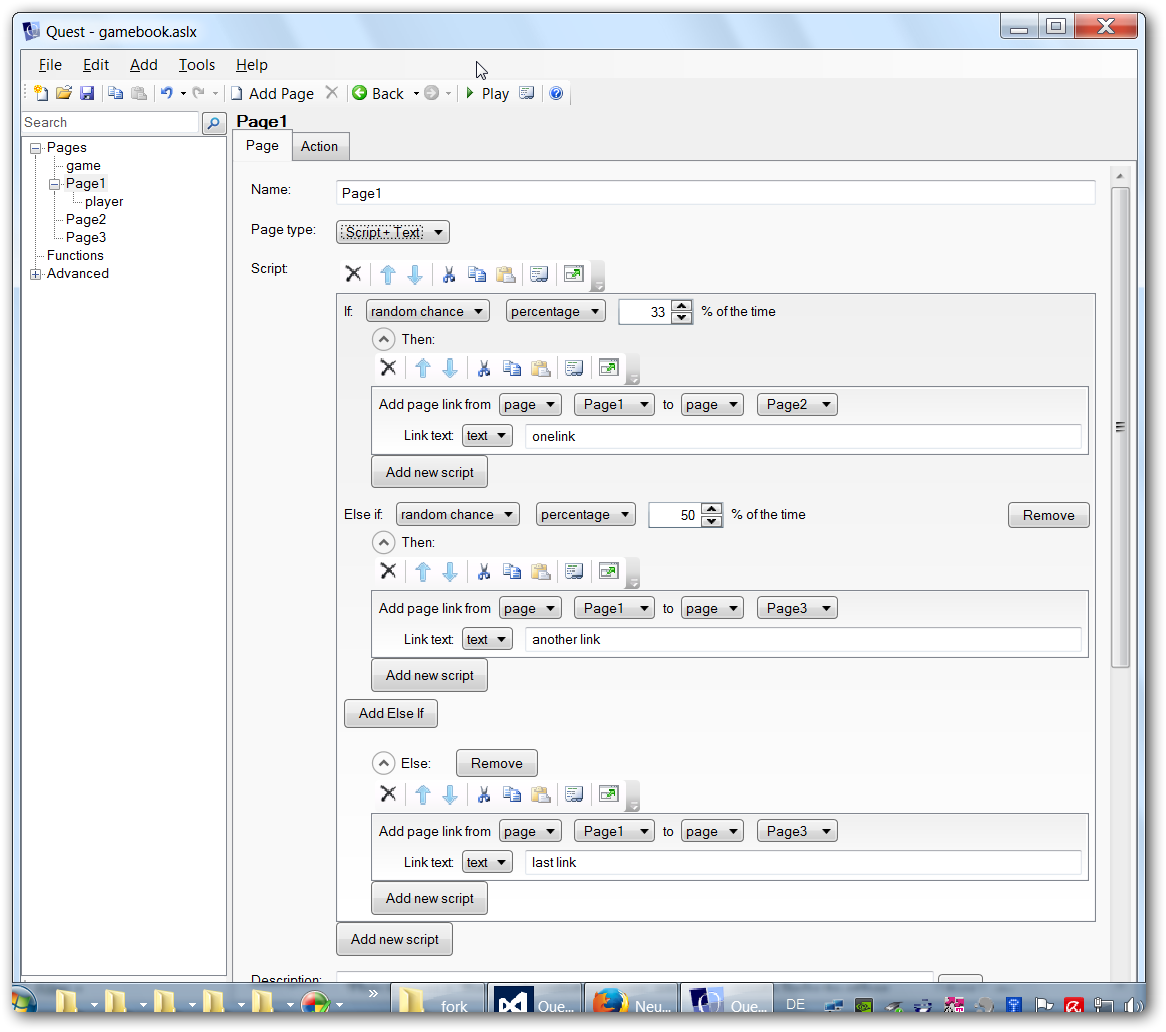Copy icon in main toolbar

click(x=115, y=93)
